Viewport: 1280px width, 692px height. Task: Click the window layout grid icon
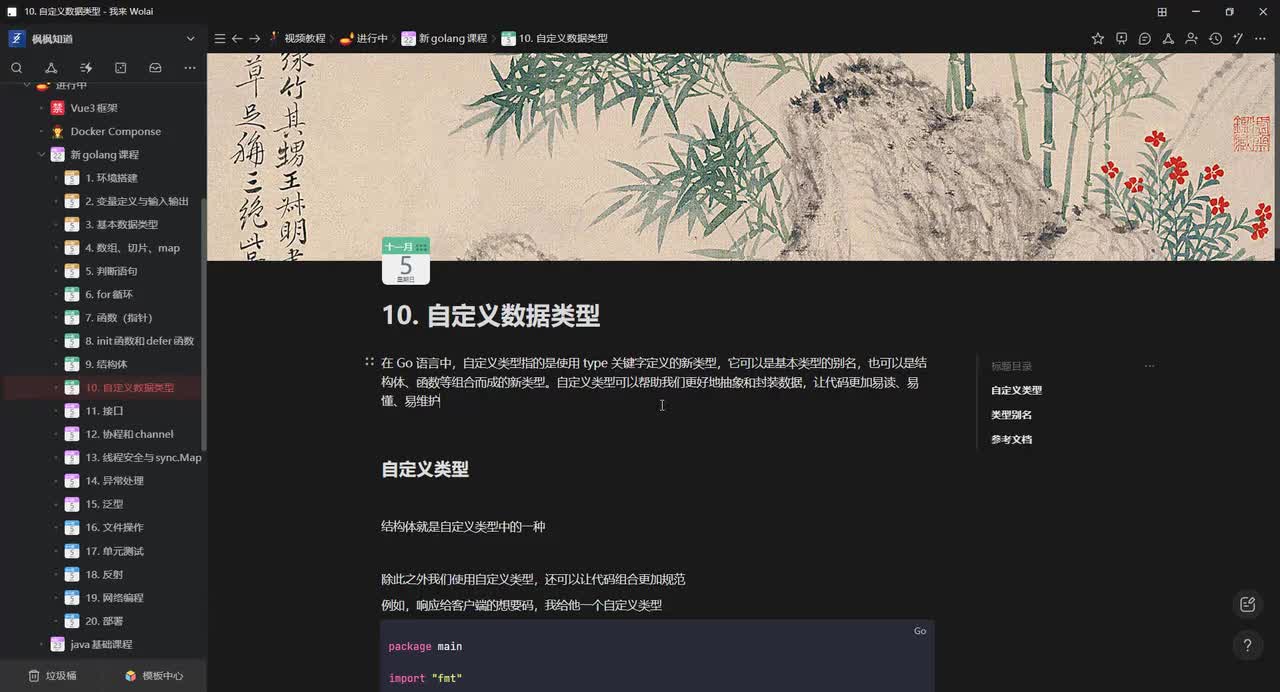tap(1162, 11)
